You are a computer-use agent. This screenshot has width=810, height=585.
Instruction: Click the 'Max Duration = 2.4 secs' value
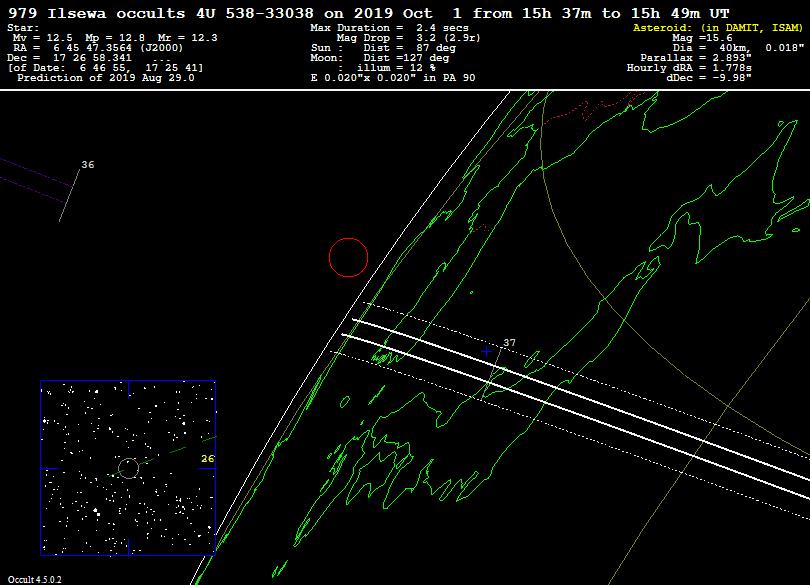tap(390, 28)
